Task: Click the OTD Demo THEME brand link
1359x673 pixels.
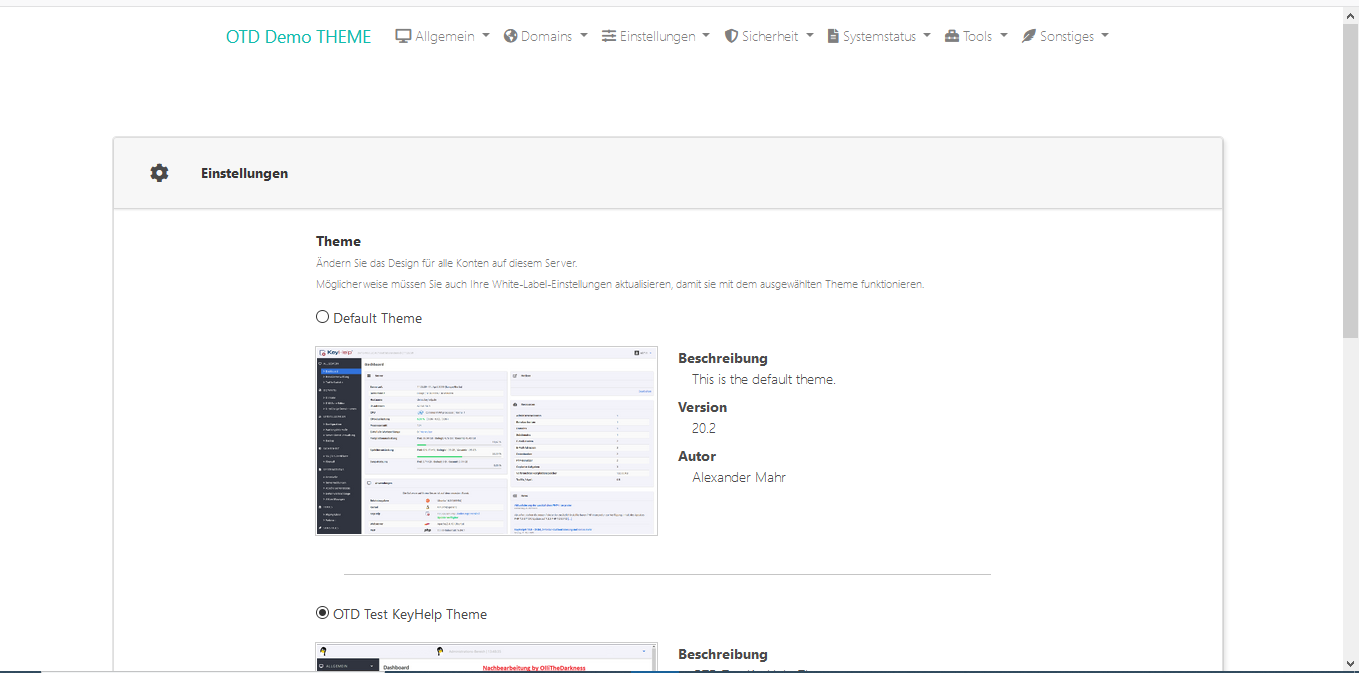Action: [298, 37]
